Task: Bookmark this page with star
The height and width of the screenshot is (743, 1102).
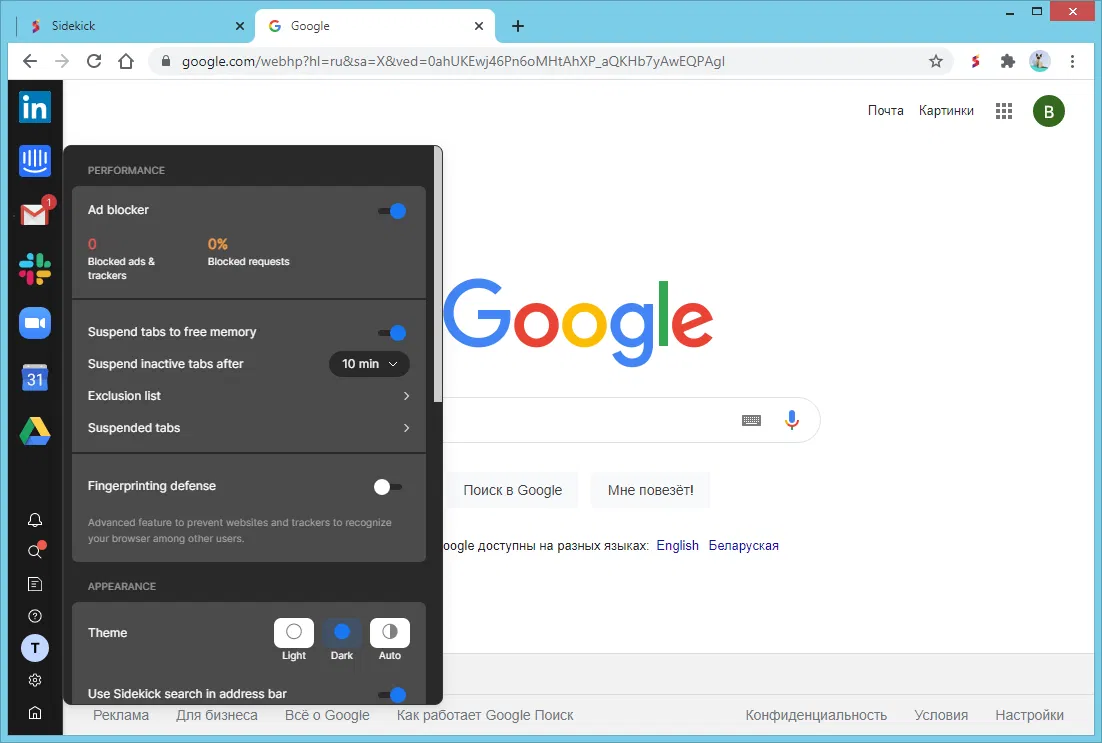Action: pyautogui.click(x=935, y=61)
